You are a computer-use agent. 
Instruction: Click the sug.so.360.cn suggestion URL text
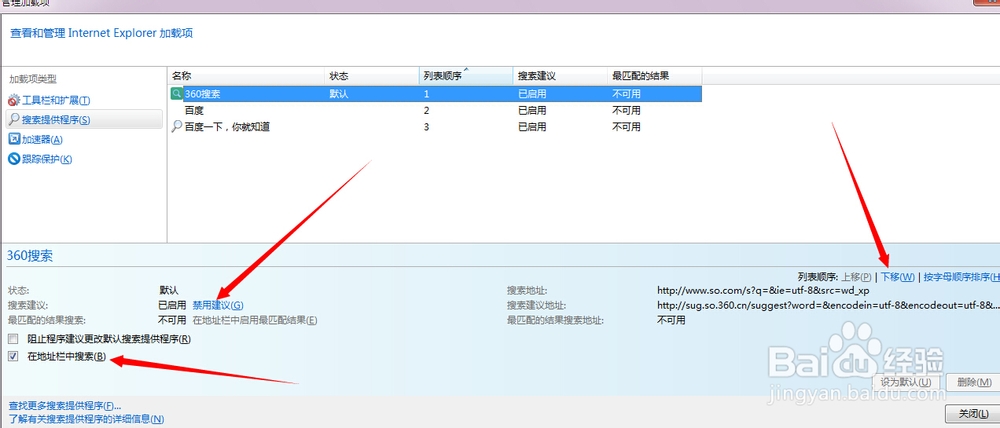(x=828, y=306)
